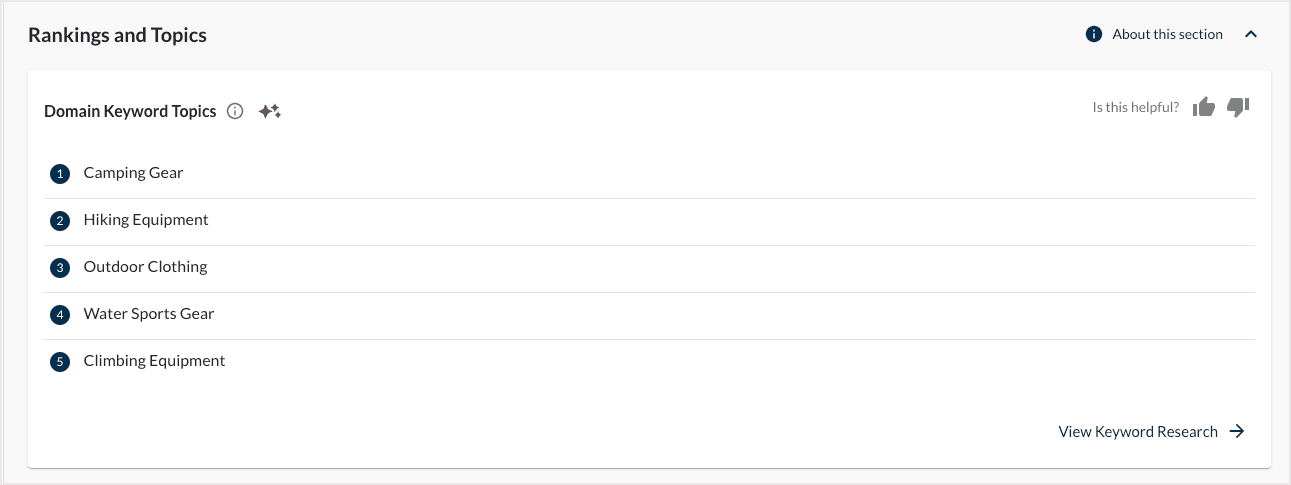The image size is (1291, 485).
Task: Select the Camping Gear topic
Action: (133, 173)
